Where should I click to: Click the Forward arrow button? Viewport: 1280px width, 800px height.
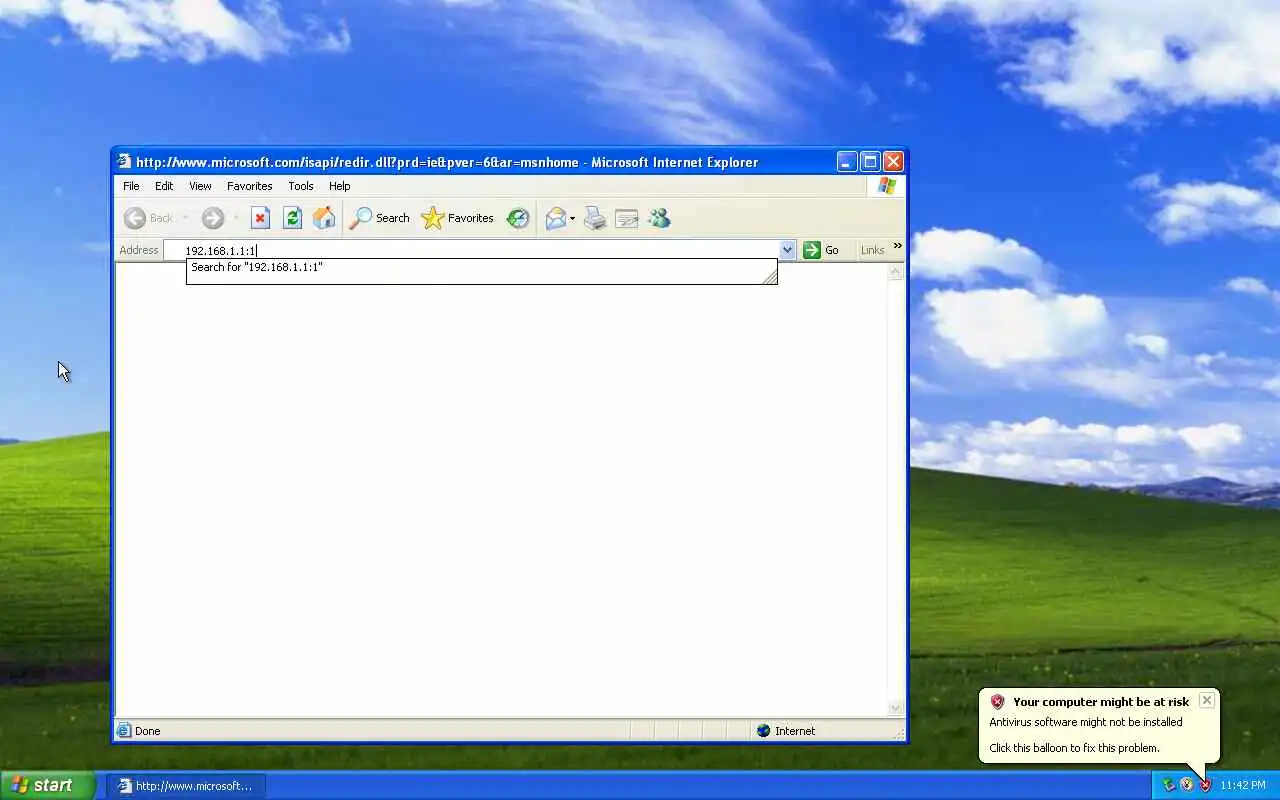point(212,218)
